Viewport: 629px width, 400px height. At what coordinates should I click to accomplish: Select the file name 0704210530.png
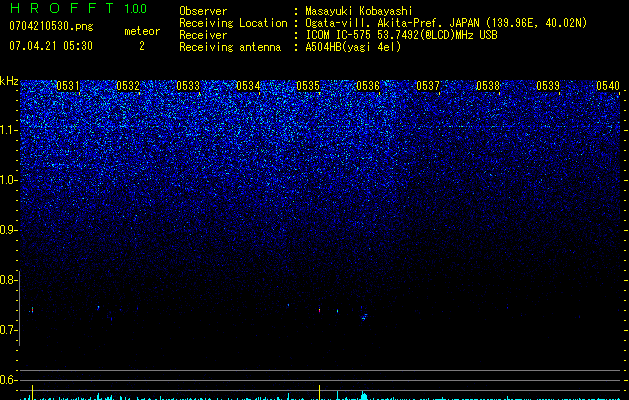click(x=51, y=26)
